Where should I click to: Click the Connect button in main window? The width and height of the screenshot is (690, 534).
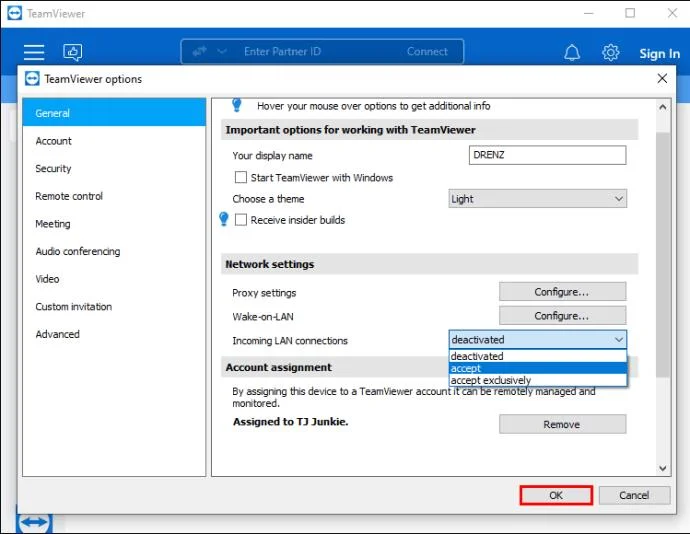coord(427,52)
